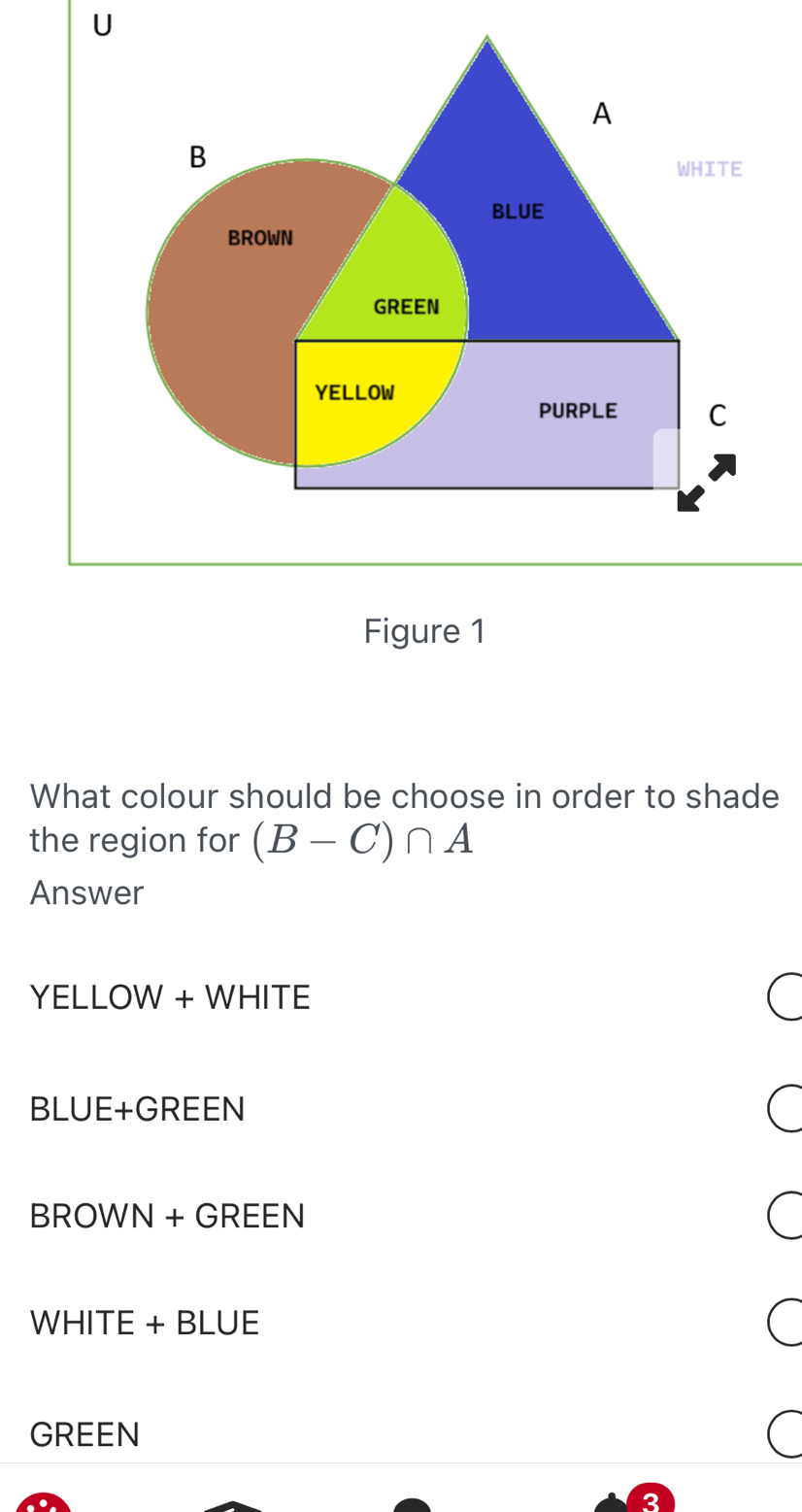Image resolution: width=802 pixels, height=1512 pixels.
Task: Select the GREEN-only radio button
Action: coord(785,1434)
